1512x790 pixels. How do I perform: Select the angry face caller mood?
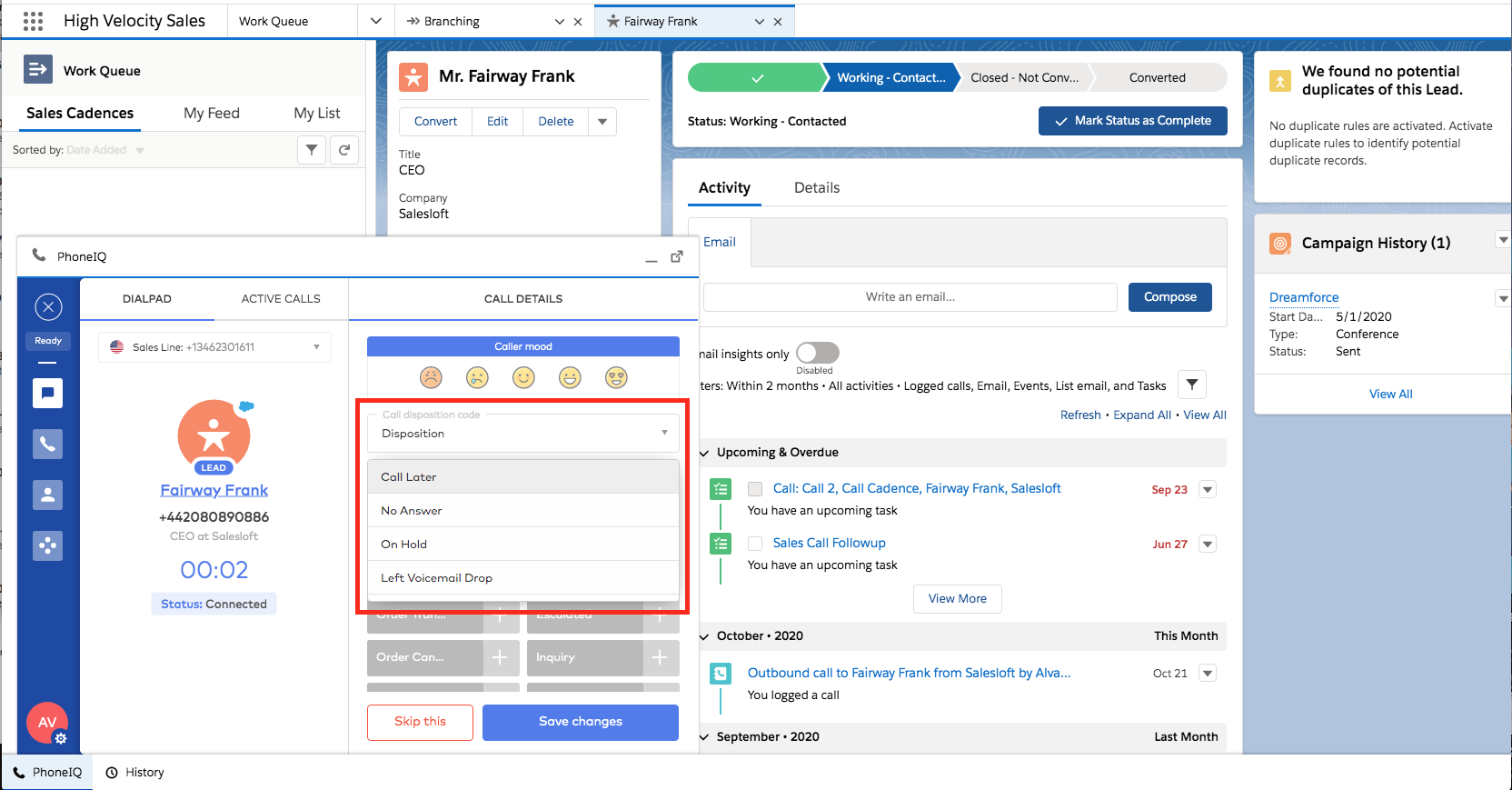(431, 377)
